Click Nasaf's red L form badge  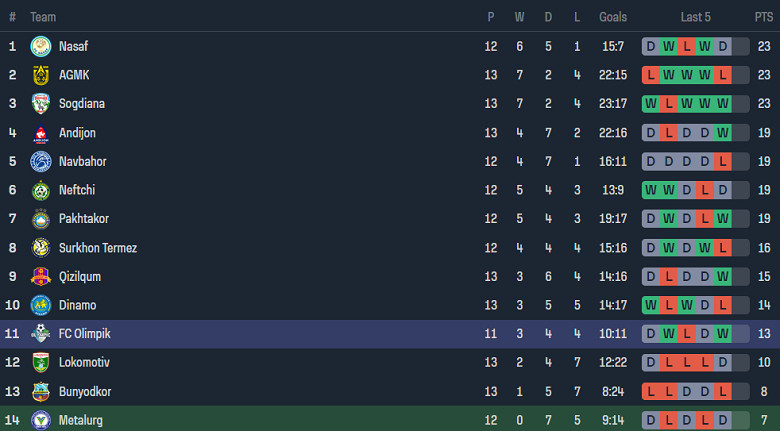pyautogui.click(x=686, y=46)
